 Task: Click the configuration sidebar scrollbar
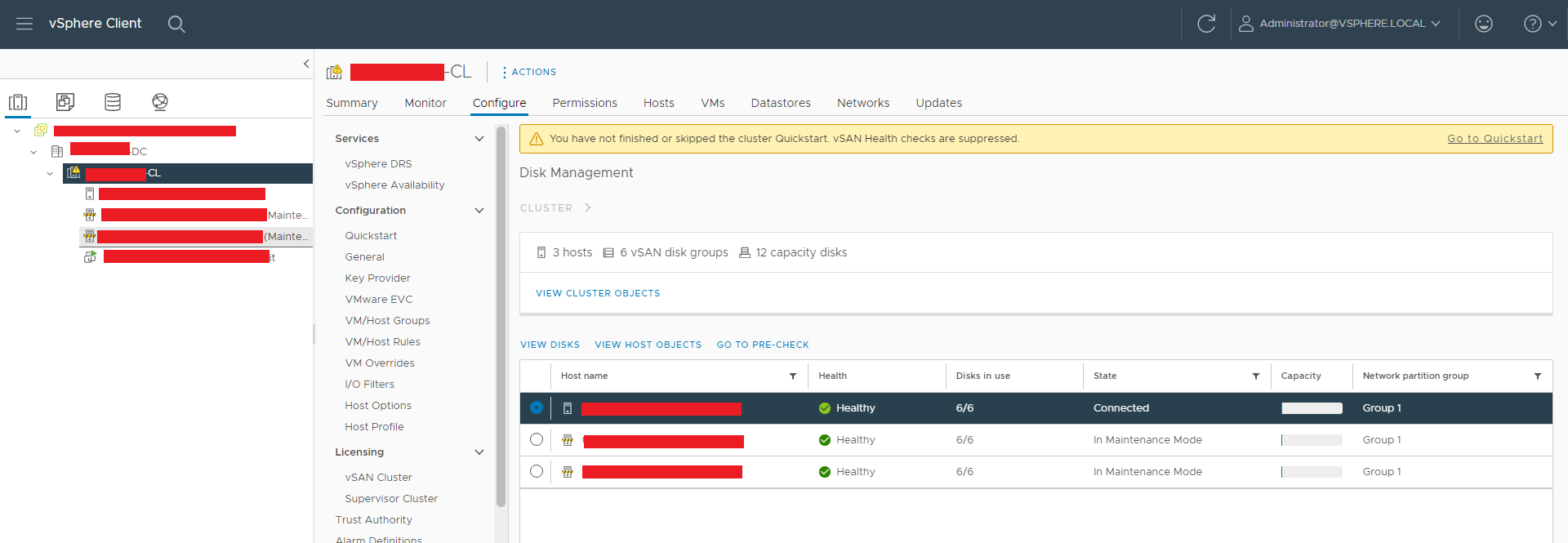(x=501, y=317)
